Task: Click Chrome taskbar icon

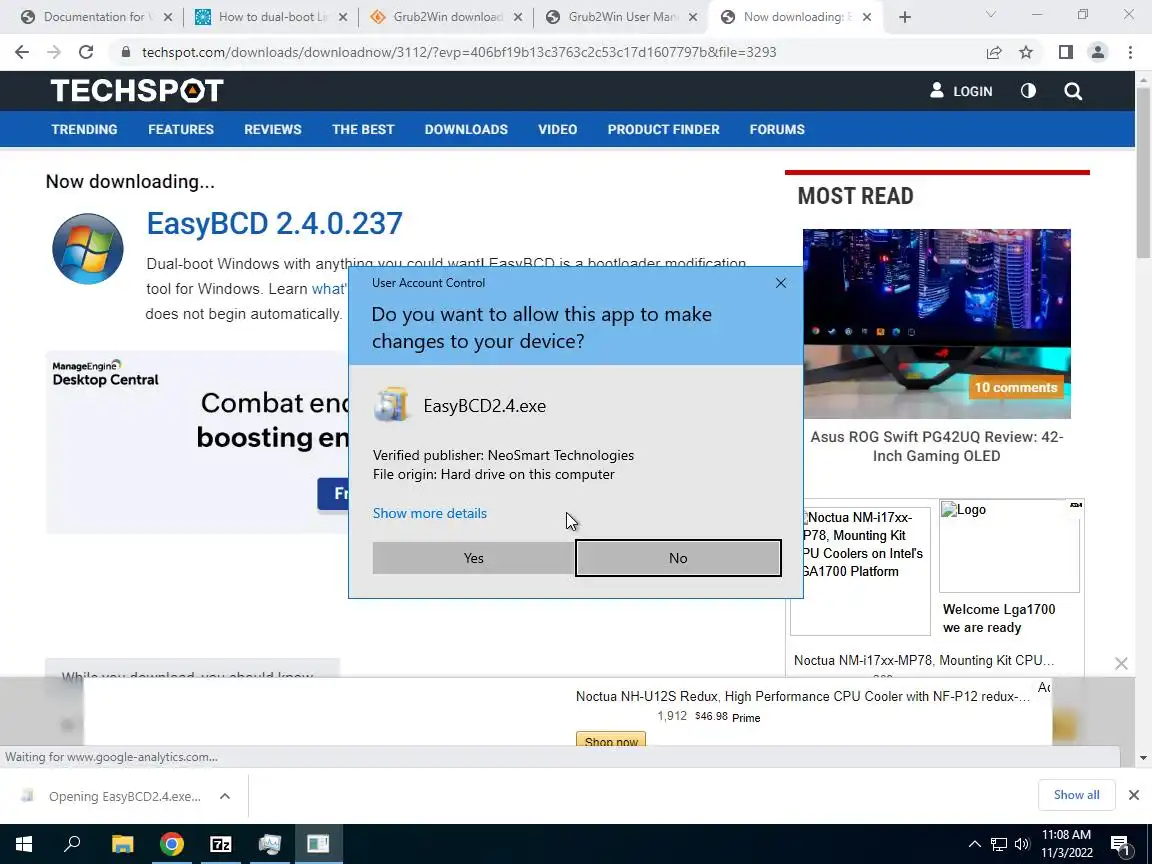Action: tap(172, 844)
